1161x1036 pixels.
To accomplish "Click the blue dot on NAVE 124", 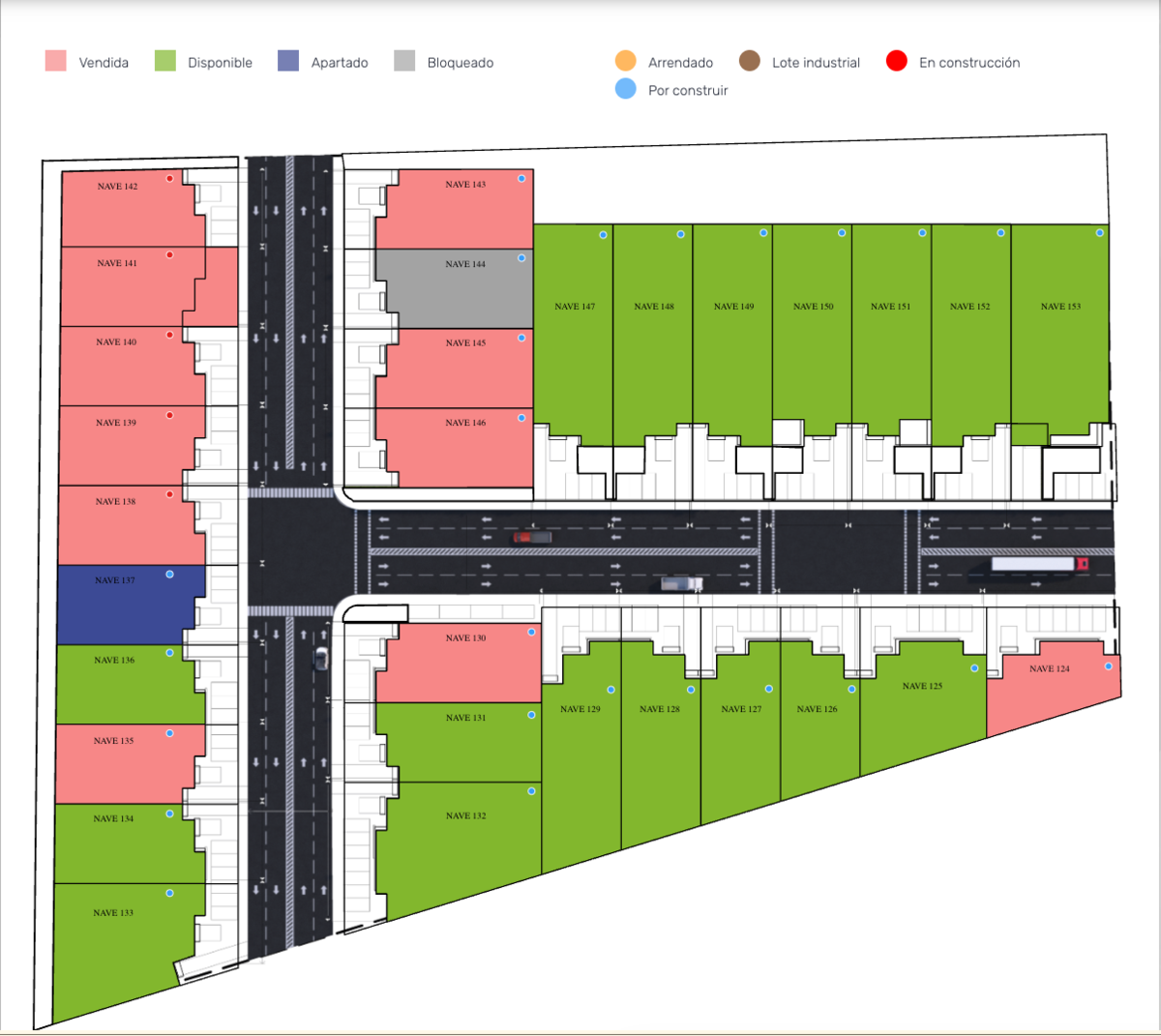I will (x=1108, y=666).
